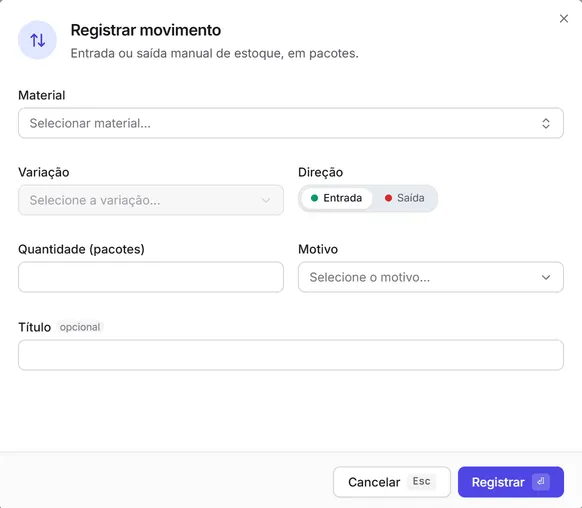The height and width of the screenshot is (508, 582).
Task: Select the Saída direction option
Action: click(x=404, y=198)
